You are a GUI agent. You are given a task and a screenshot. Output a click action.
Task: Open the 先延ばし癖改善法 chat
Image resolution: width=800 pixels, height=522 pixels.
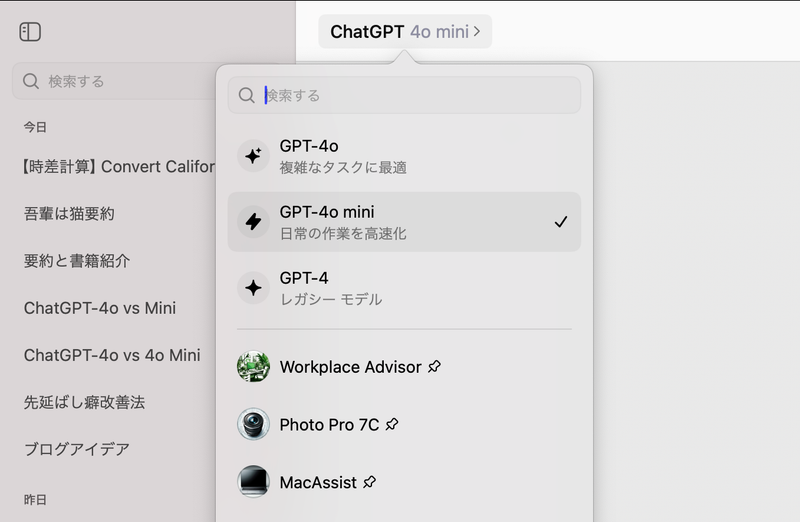[85, 402]
